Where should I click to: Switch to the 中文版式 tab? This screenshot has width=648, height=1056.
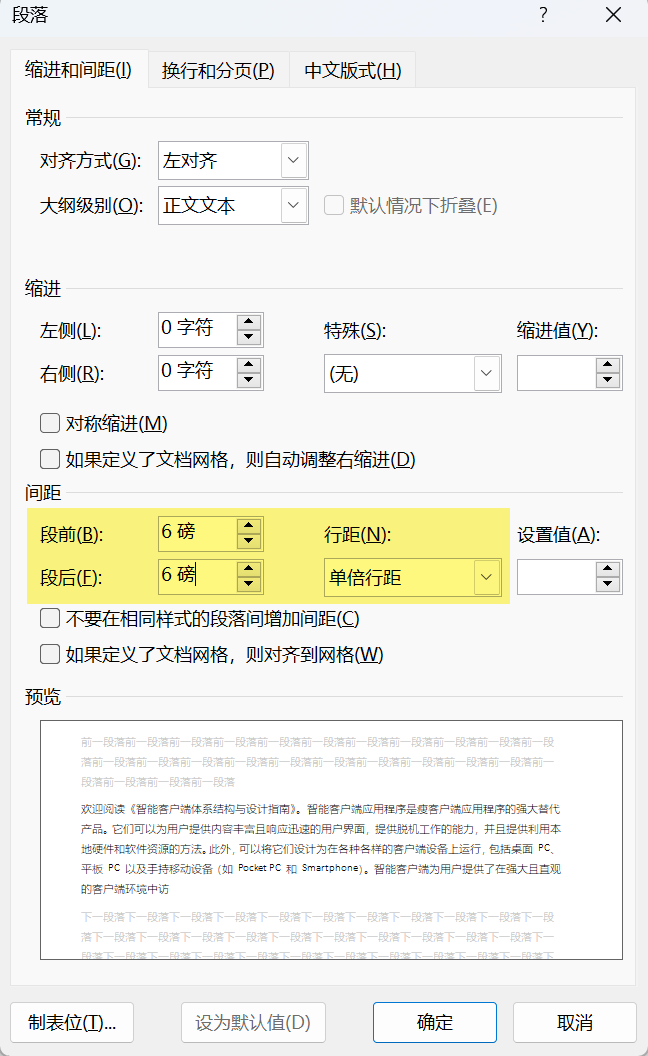352,71
